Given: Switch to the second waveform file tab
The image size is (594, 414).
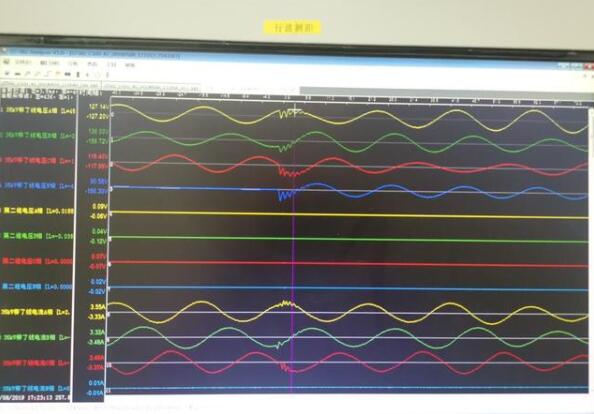Looking at the screenshot, I should point(150,87).
